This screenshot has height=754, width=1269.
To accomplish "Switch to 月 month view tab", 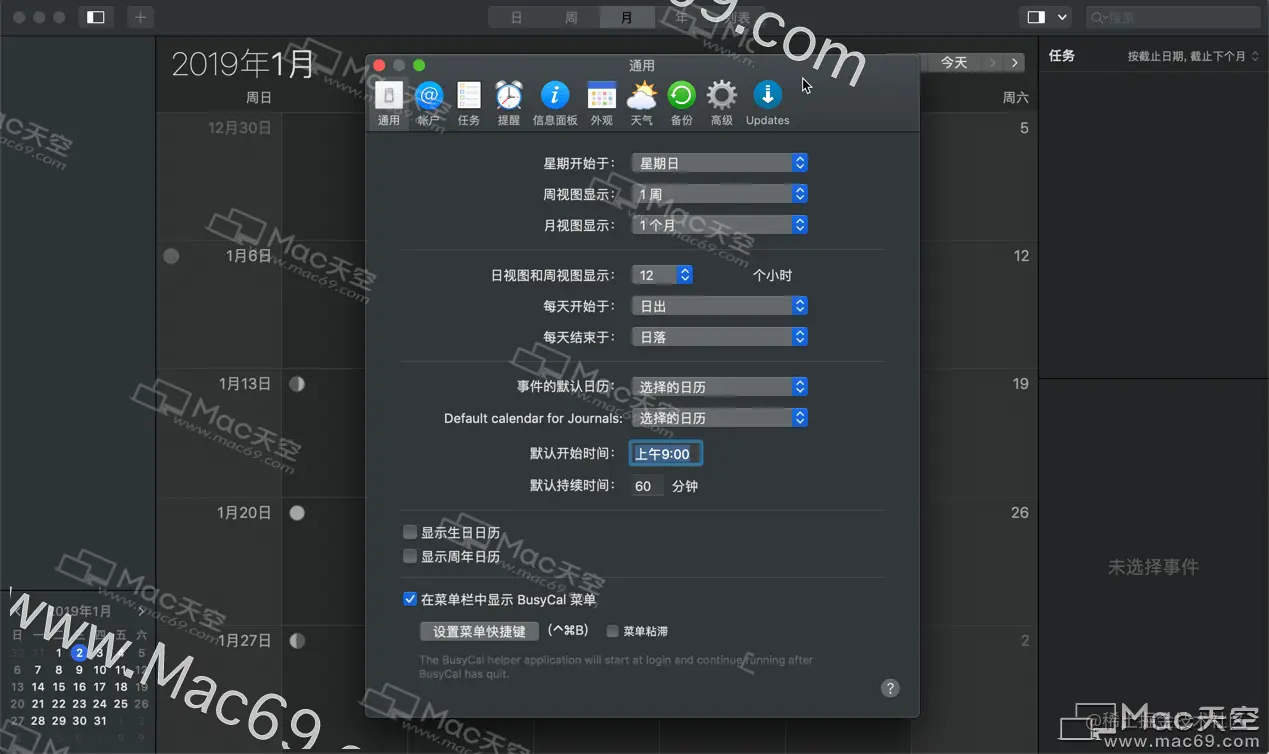I will [x=627, y=18].
